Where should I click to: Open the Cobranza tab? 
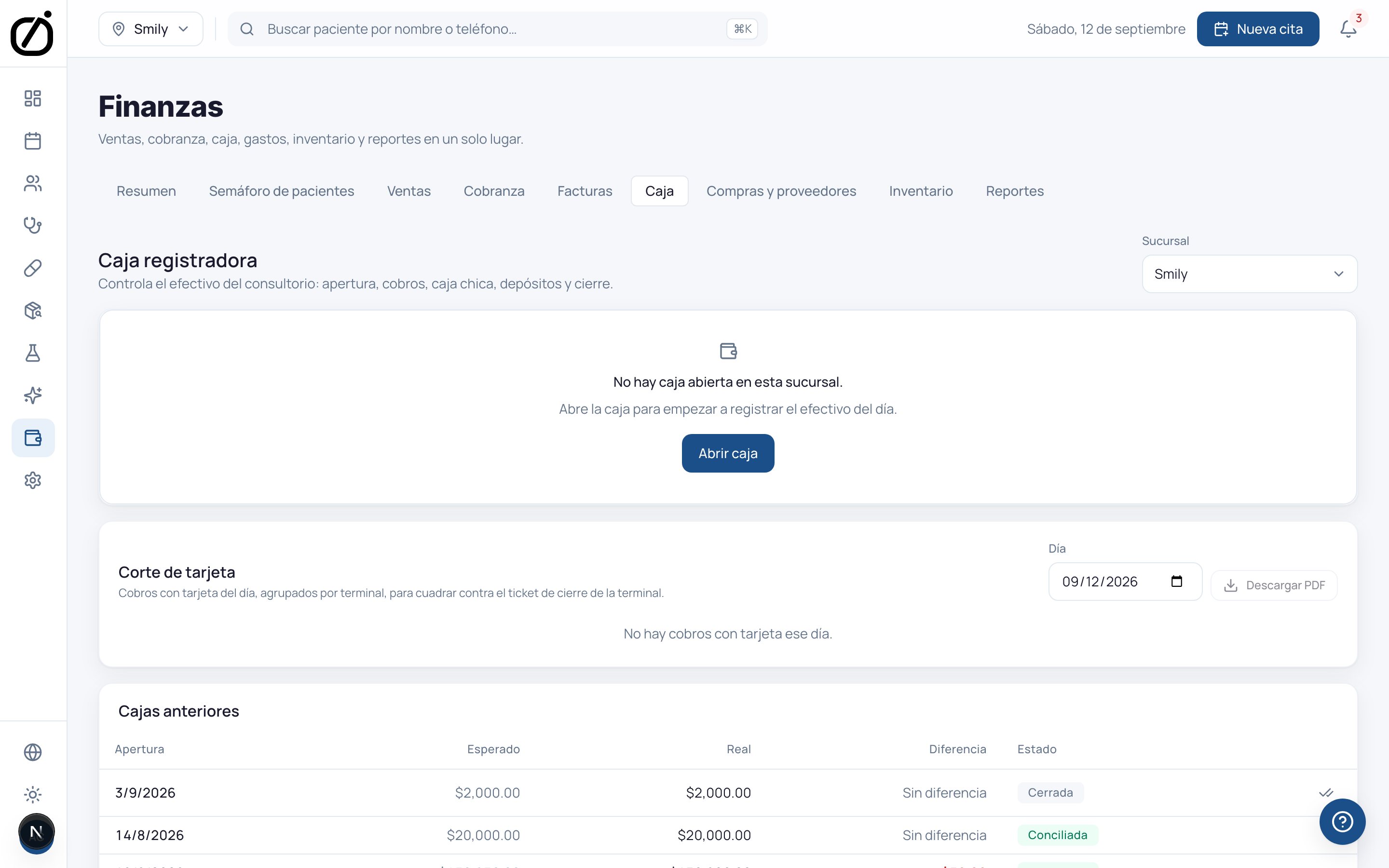493,191
